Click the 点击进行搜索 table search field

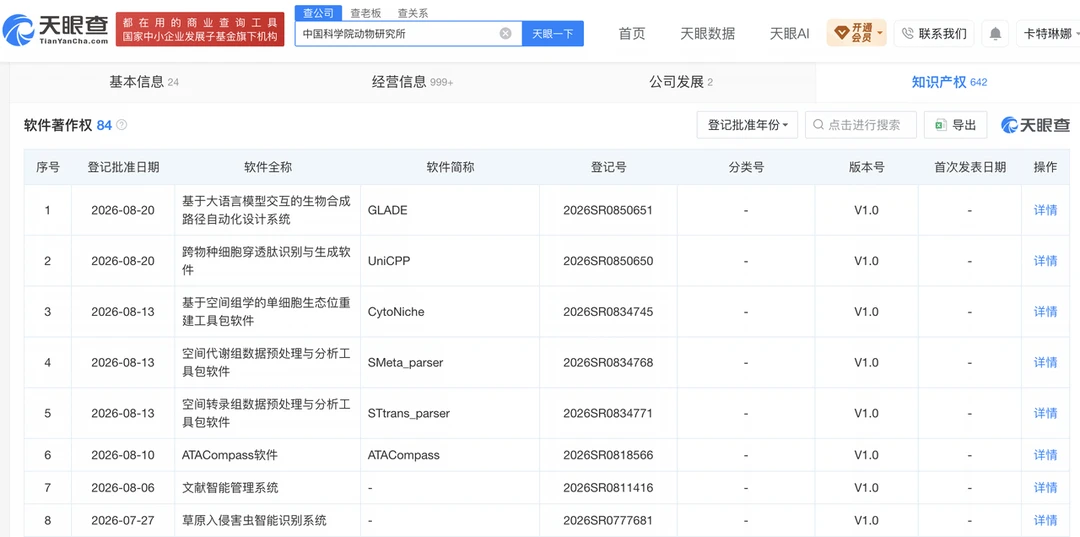point(860,125)
